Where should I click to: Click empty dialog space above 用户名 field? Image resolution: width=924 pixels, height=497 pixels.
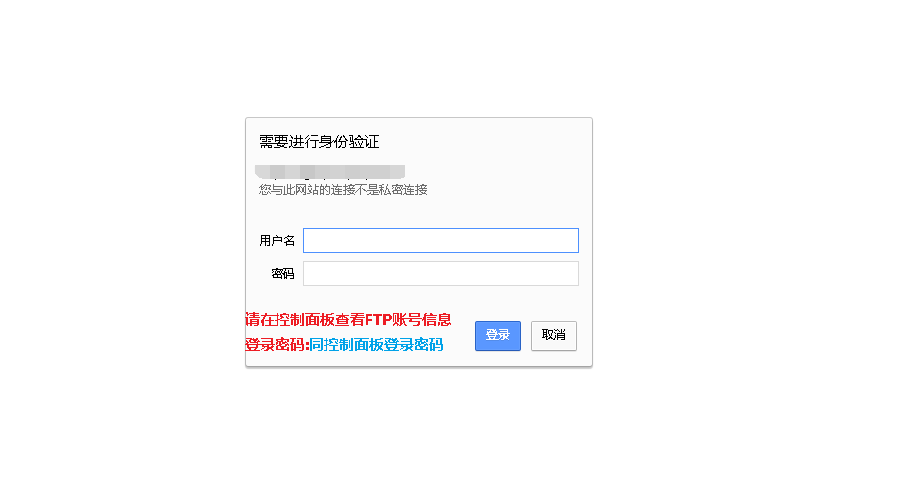[x=418, y=212]
